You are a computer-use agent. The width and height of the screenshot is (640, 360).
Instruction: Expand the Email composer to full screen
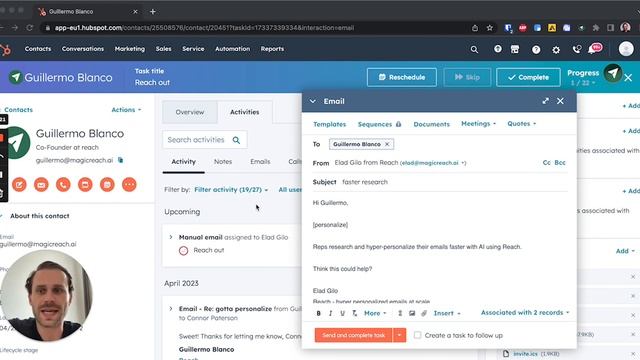pos(545,101)
